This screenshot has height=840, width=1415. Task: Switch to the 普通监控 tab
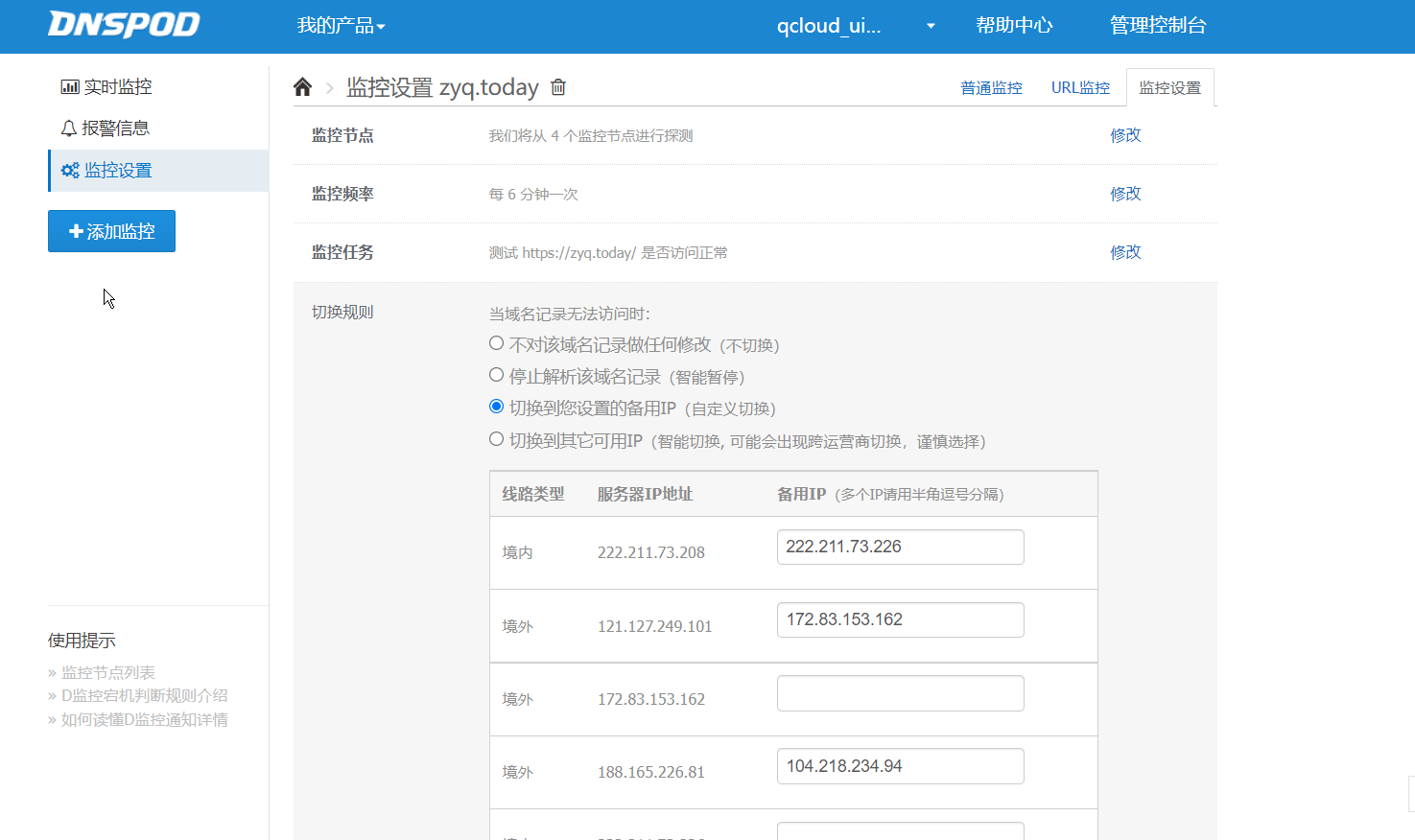991,86
